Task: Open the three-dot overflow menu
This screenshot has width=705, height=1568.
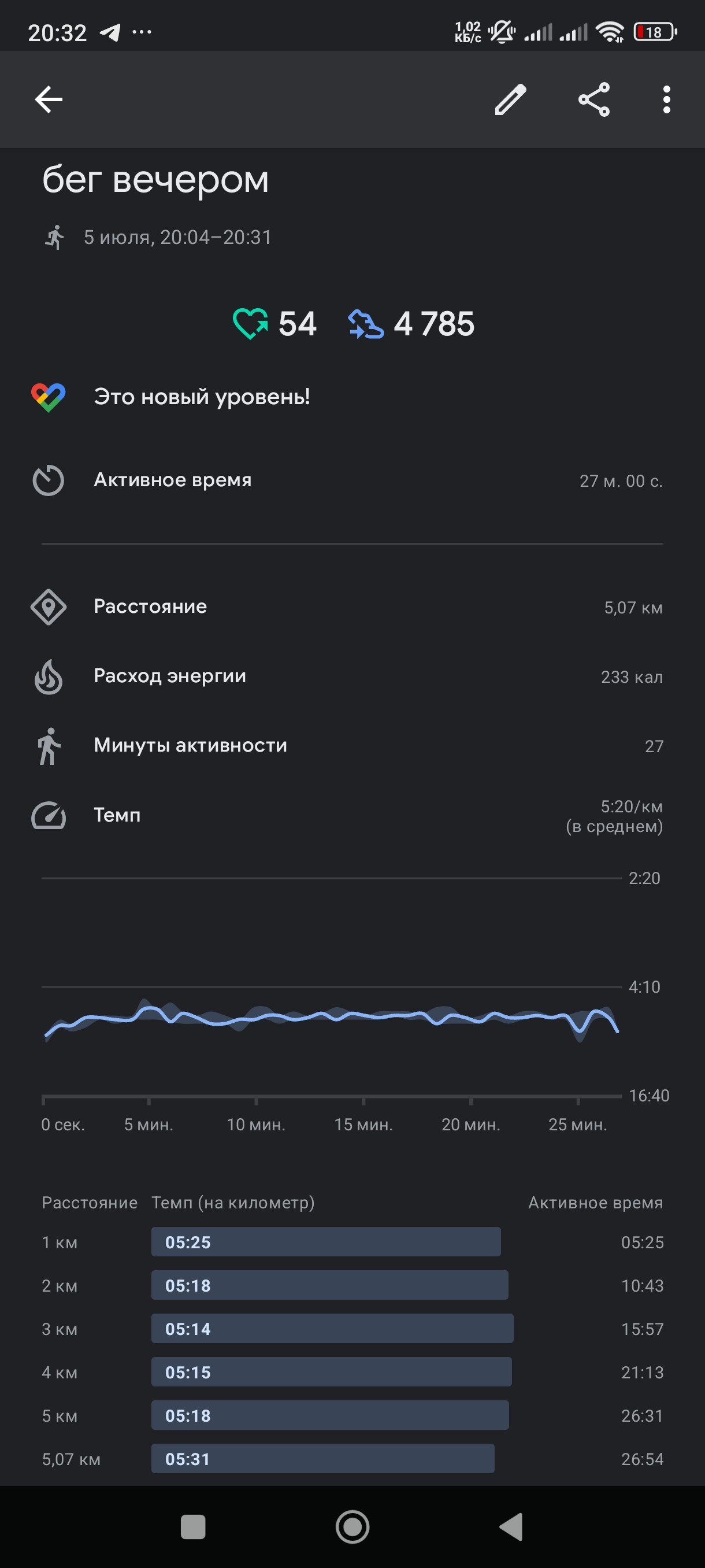Action: [x=667, y=99]
